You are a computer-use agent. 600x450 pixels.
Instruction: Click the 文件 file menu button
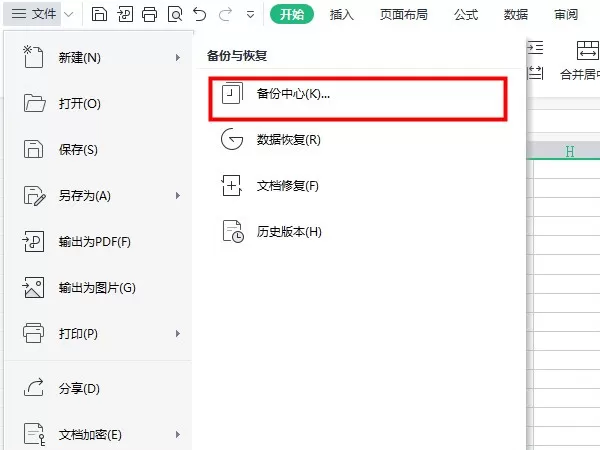[x=33, y=14]
